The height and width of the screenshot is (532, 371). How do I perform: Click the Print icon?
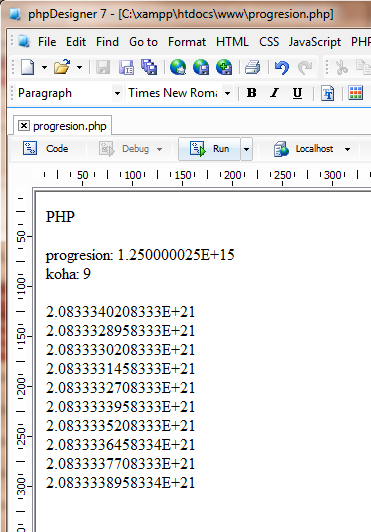coord(253,67)
